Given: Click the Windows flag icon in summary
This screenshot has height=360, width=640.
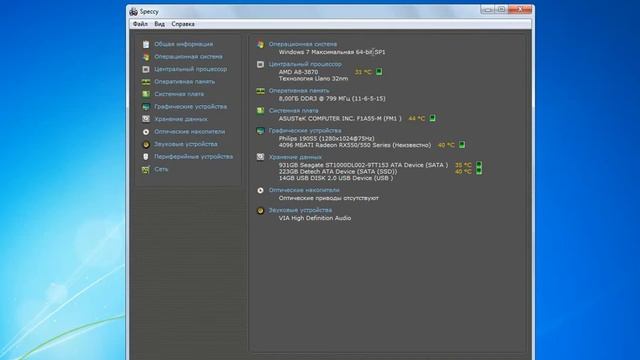Looking at the screenshot, I should 260,44.
